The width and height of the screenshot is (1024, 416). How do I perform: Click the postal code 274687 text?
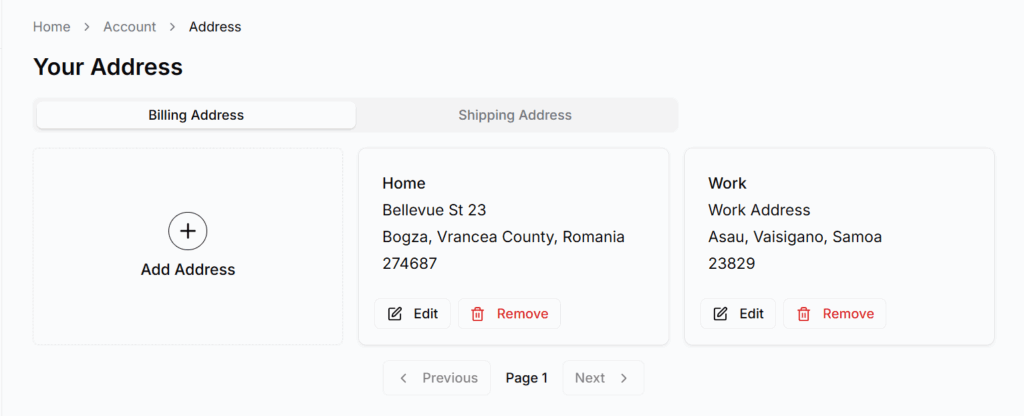[410, 264]
